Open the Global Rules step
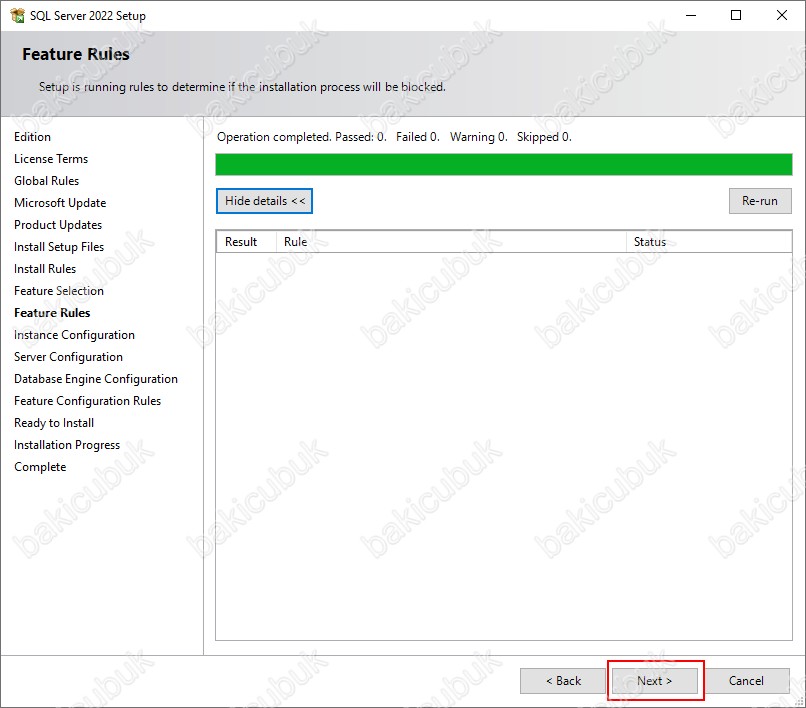The width and height of the screenshot is (806, 708). coord(46,181)
